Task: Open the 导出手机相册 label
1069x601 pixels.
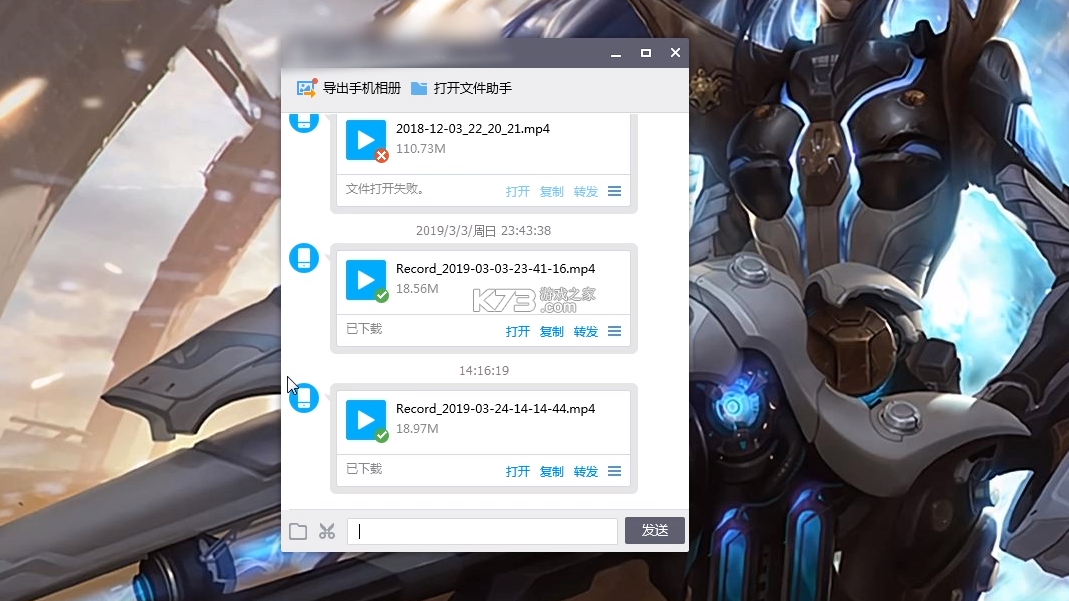Action: click(361, 88)
